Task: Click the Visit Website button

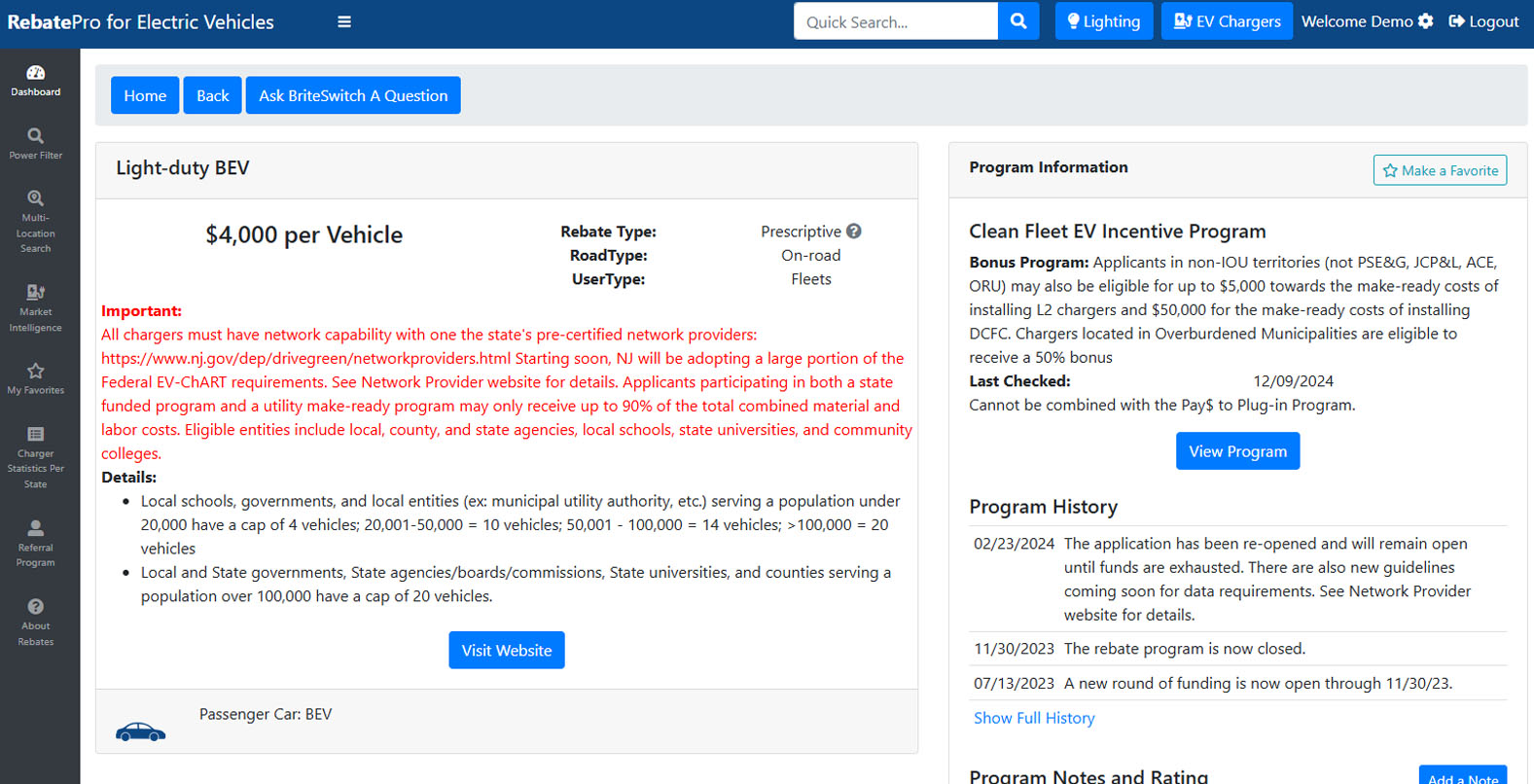Action: pyautogui.click(x=507, y=651)
